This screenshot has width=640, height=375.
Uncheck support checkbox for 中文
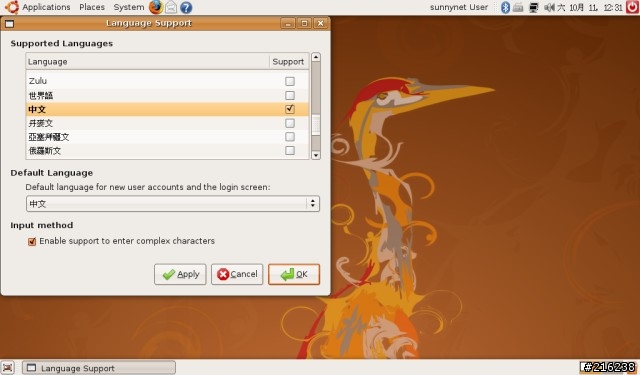pos(290,109)
